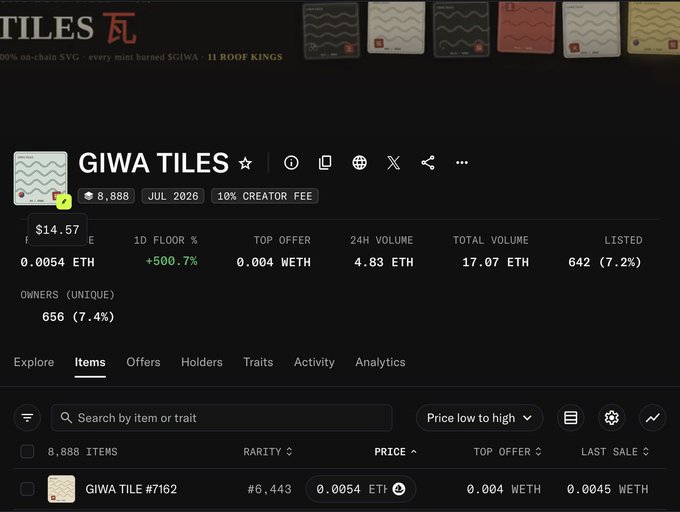Image resolution: width=680 pixels, height=512 pixels.
Task: Click the #6,443 rarity rank cell
Action: [x=269, y=489]
